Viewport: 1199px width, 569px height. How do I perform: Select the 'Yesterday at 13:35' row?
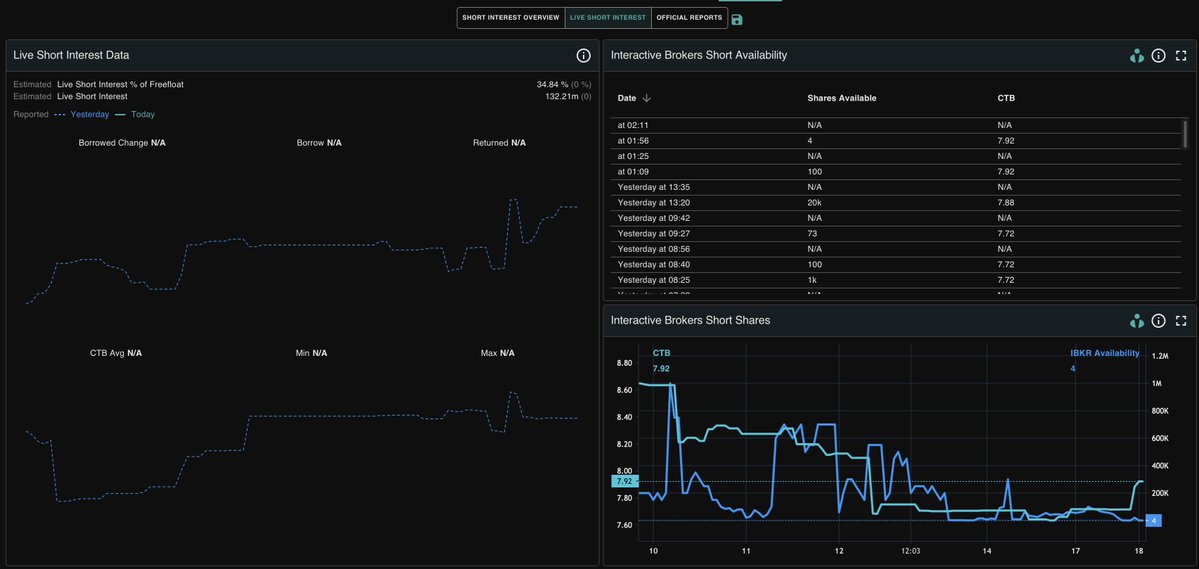[x=895, y=187]
